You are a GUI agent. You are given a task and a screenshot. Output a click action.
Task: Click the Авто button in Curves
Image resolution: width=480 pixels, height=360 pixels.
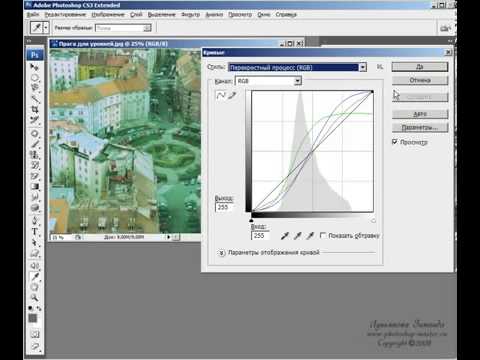420,114
